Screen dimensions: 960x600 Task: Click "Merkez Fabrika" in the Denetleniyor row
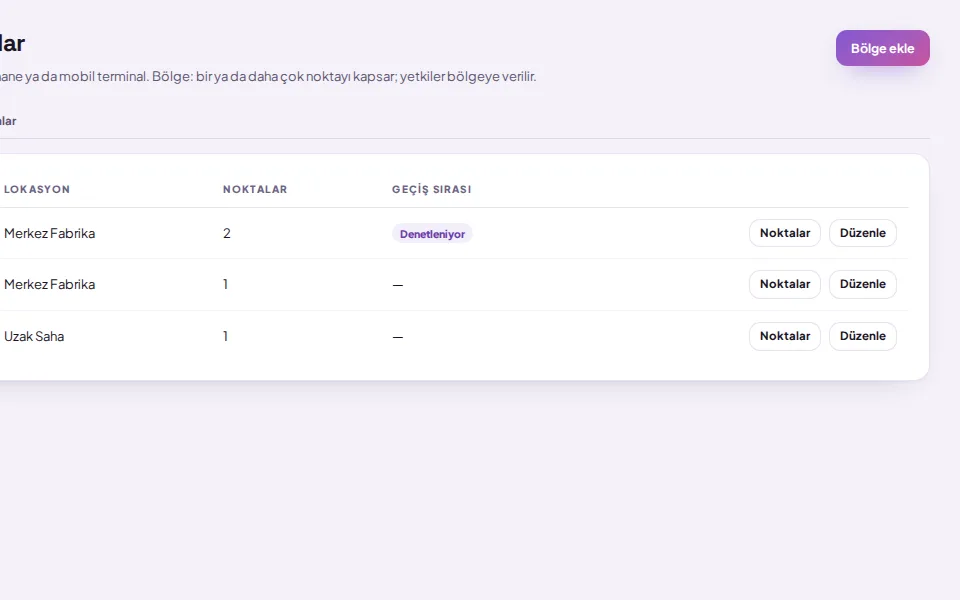pos(50,233)
